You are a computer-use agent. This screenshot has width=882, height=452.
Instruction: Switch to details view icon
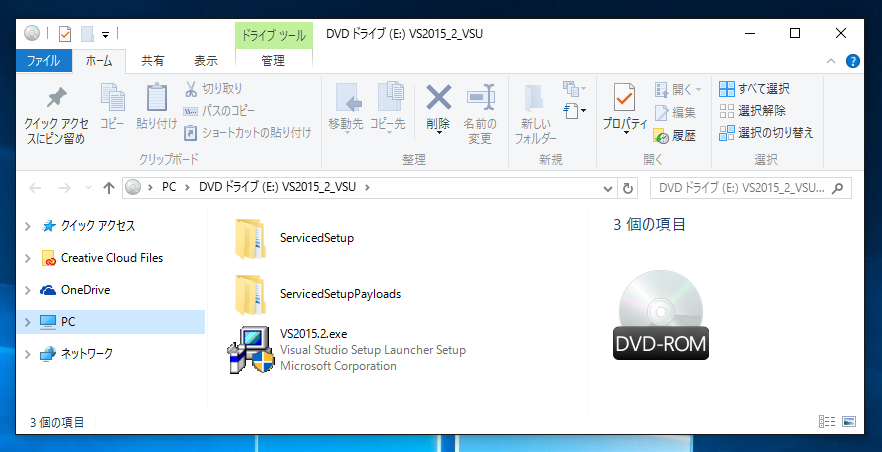pos(827,422)
